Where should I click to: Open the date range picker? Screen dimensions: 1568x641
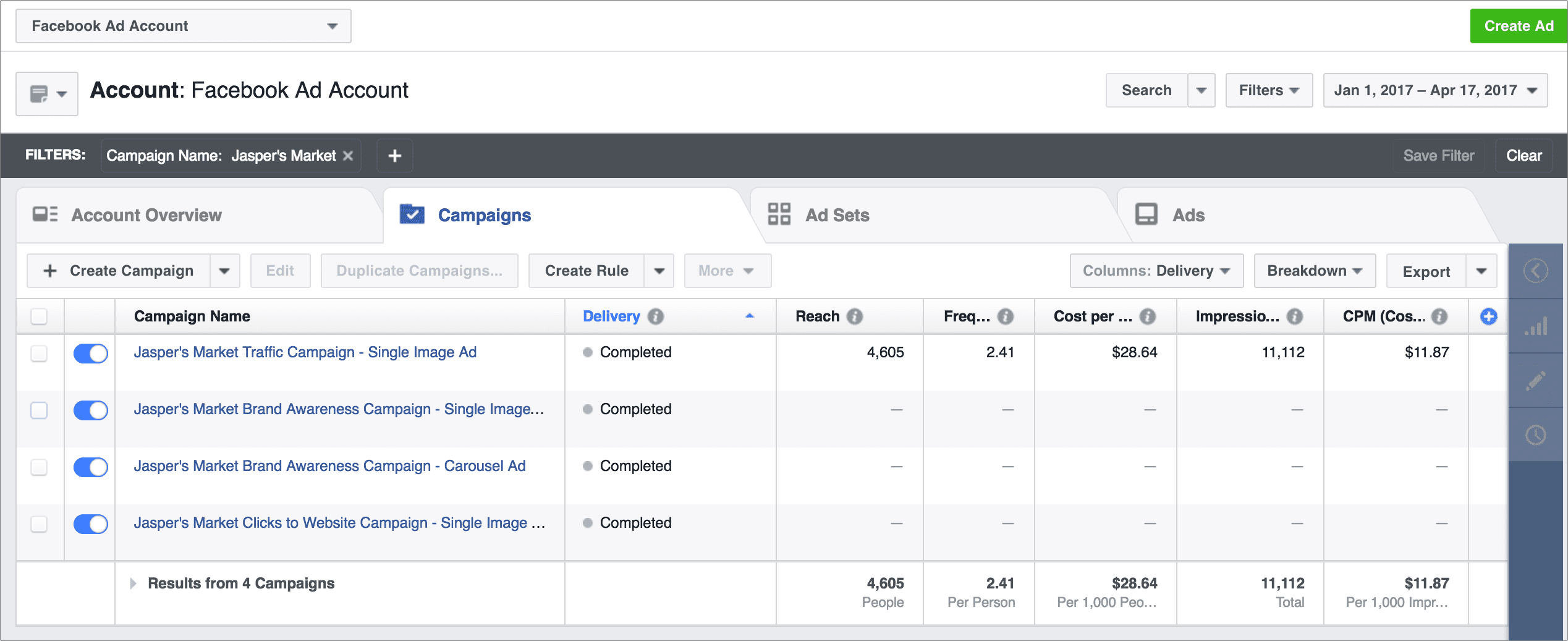coord(1433,90)
